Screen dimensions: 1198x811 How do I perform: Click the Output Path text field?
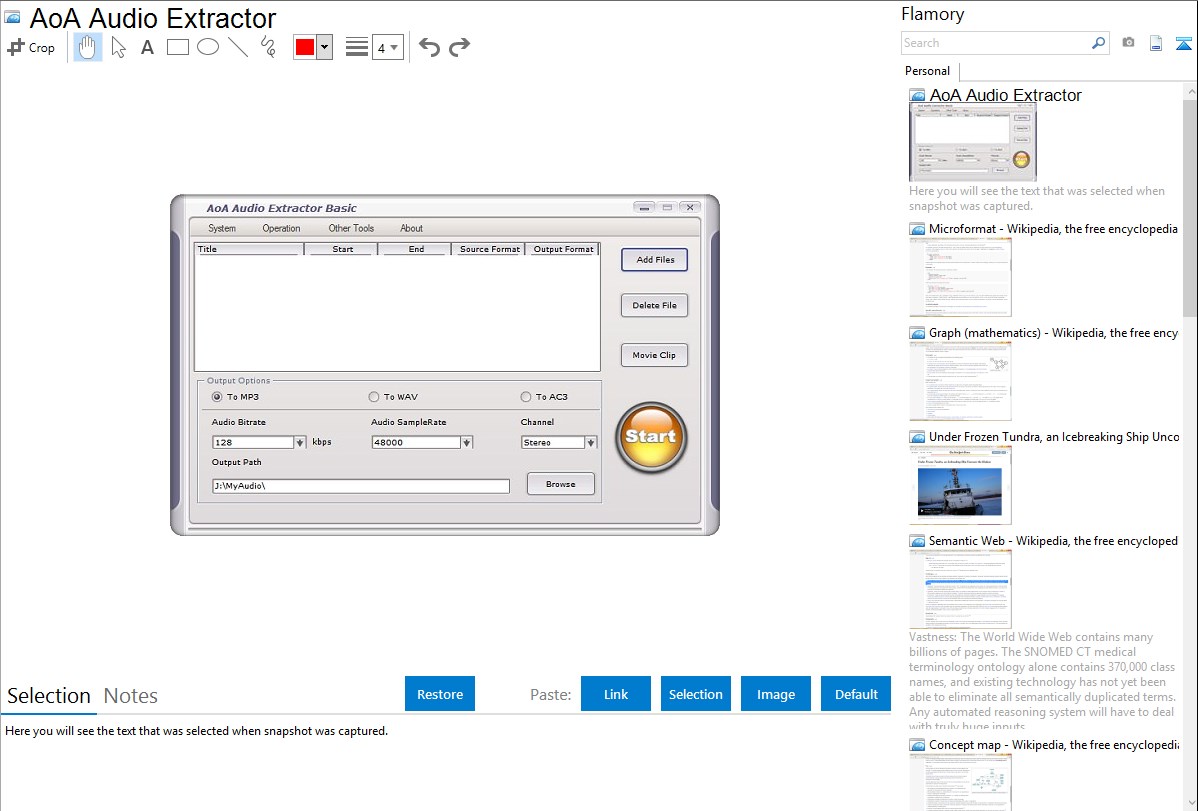click(361, 486)
